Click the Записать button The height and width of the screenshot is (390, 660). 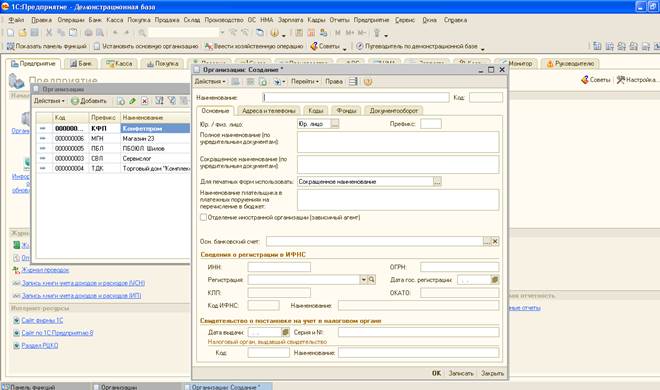[x=461, y=373]
